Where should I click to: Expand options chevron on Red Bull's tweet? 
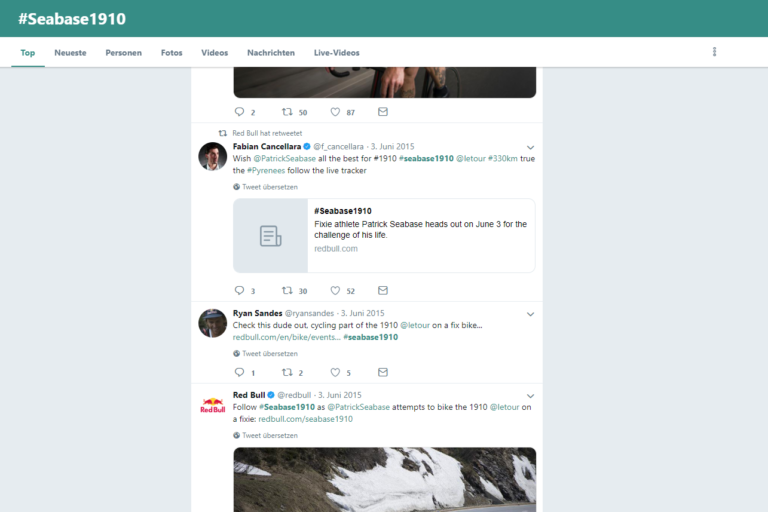tap(530, 396)
